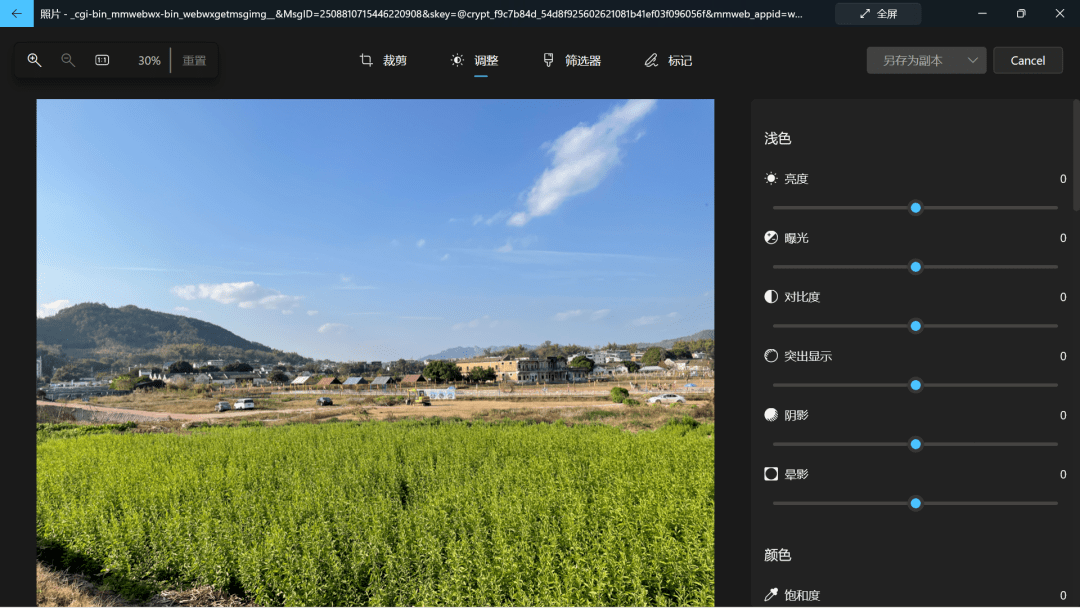Click the 饱和度 saturation pen icon
This screenshot has width=1080, height=608.
(770, 594)
